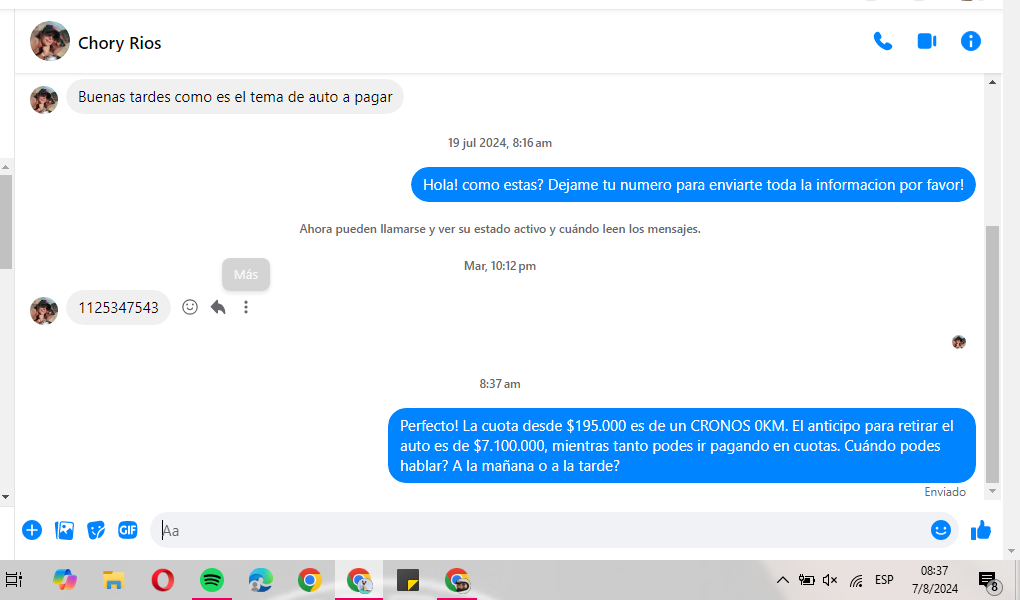Click the Ahora pueden llamarse notice text
This screenshot has height=600, width=1020.
[500, 229]
